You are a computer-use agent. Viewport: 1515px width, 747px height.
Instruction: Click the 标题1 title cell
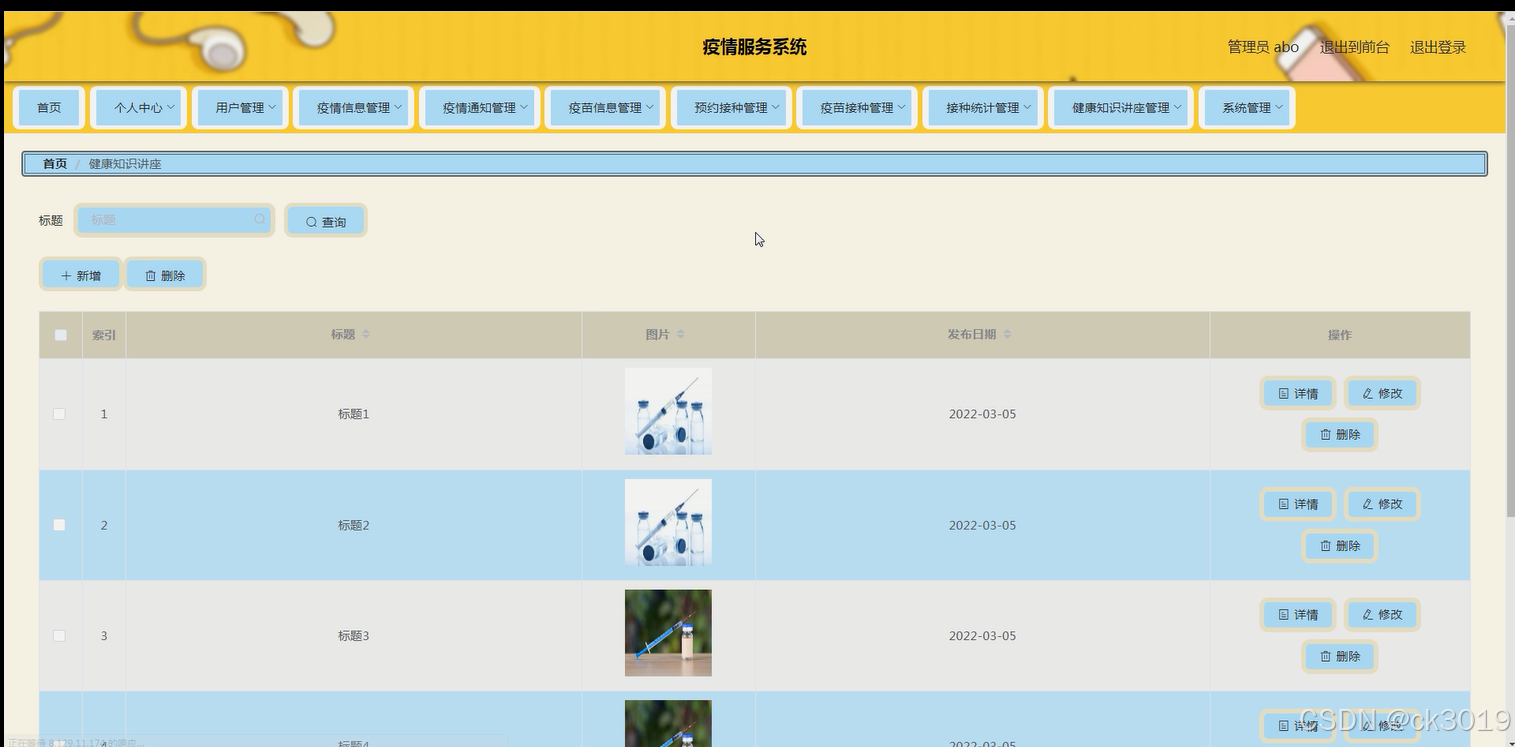tap(354, 414)
